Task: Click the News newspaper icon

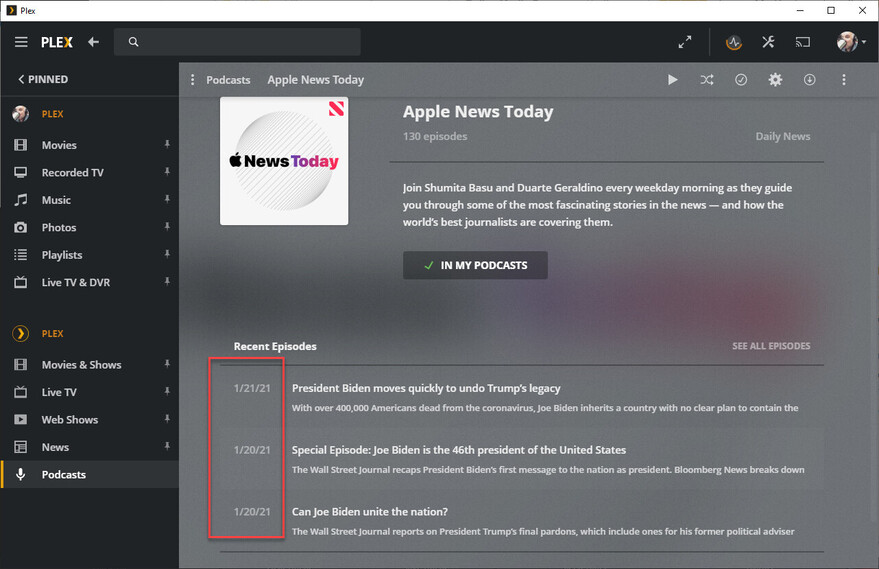Action: 21,447
